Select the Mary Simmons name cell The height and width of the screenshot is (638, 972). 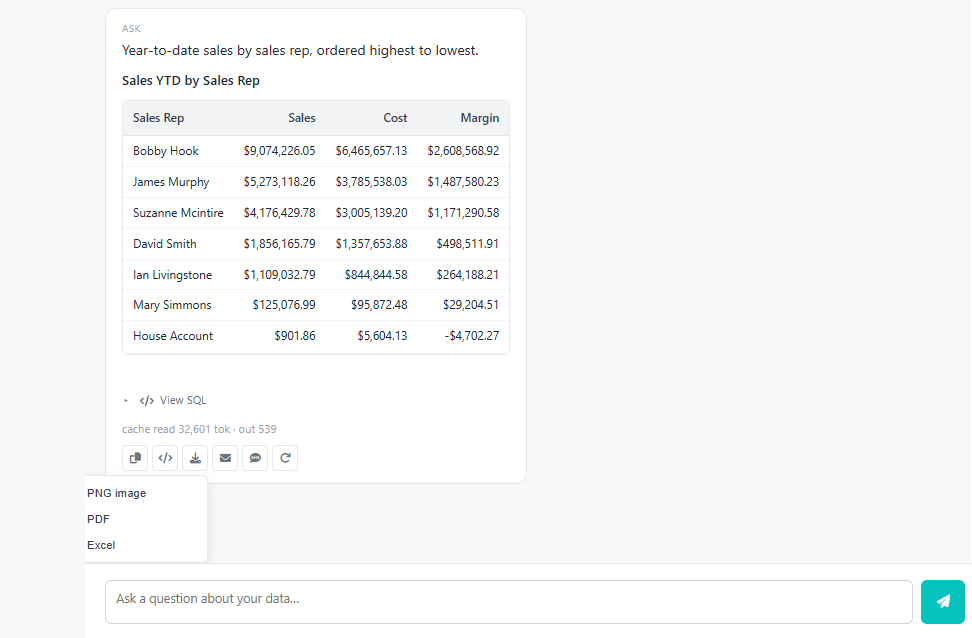coord(172,305)
